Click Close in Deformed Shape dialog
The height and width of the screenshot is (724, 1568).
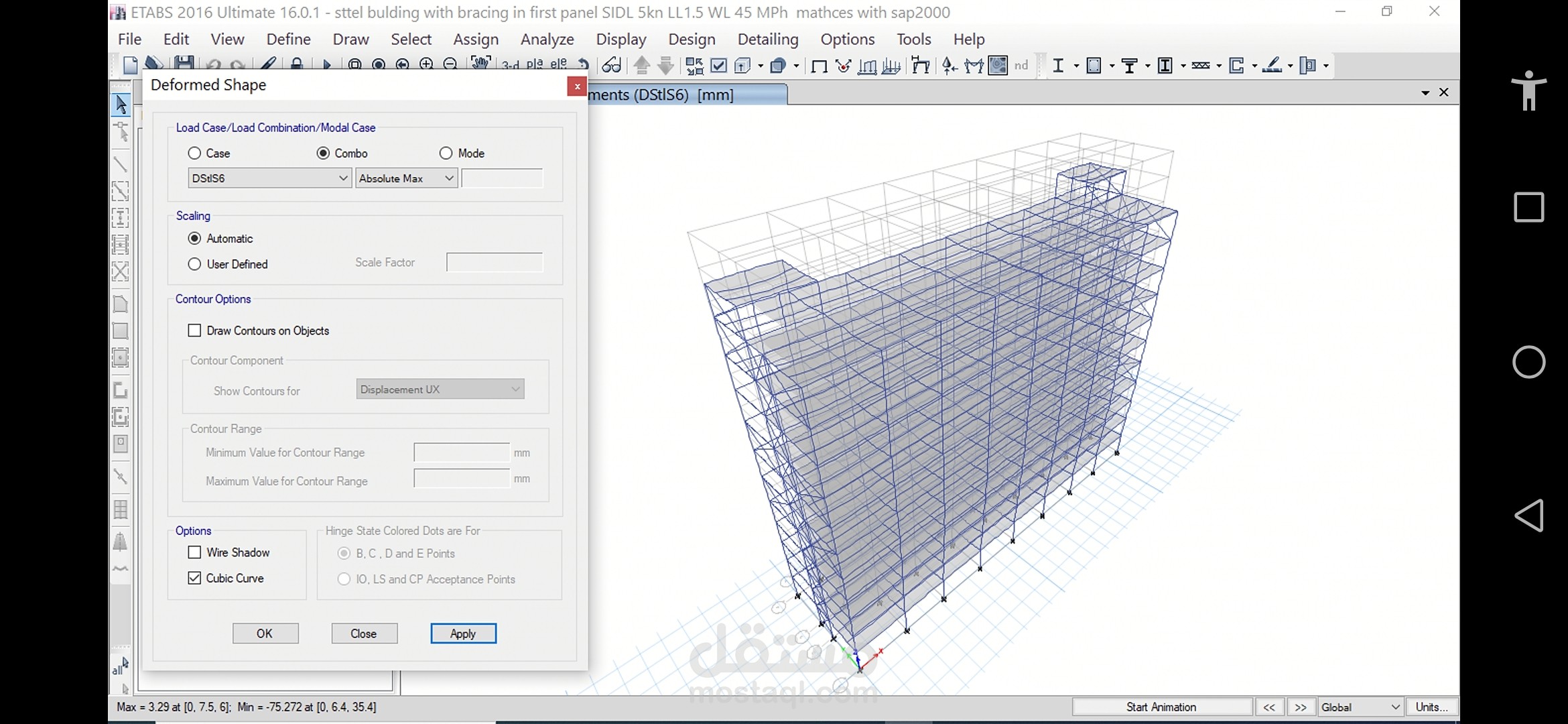[364, 633]
